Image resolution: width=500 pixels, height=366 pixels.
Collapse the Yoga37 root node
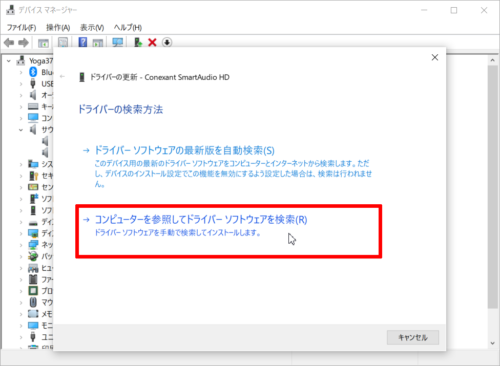pos(9,61)
